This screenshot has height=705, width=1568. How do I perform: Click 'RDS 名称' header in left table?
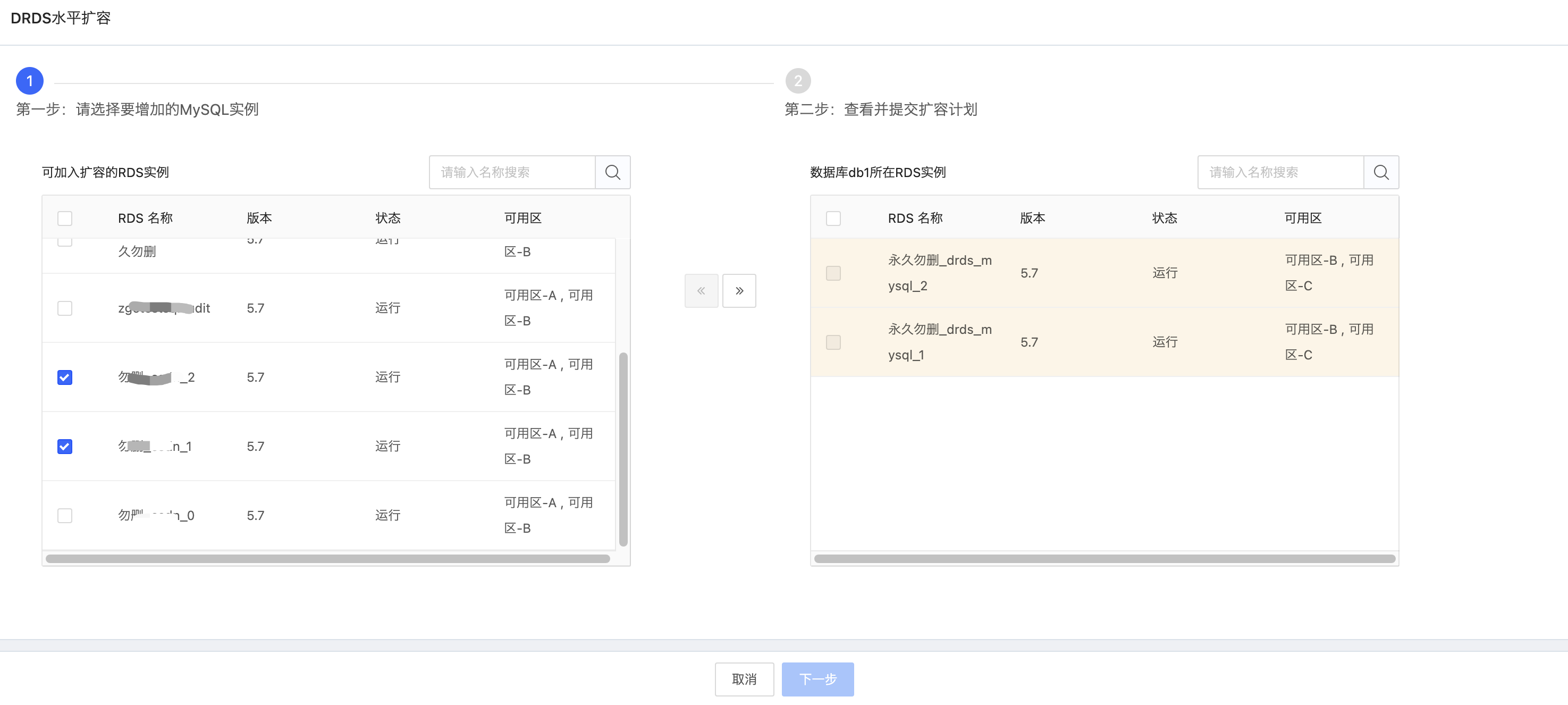146,219
